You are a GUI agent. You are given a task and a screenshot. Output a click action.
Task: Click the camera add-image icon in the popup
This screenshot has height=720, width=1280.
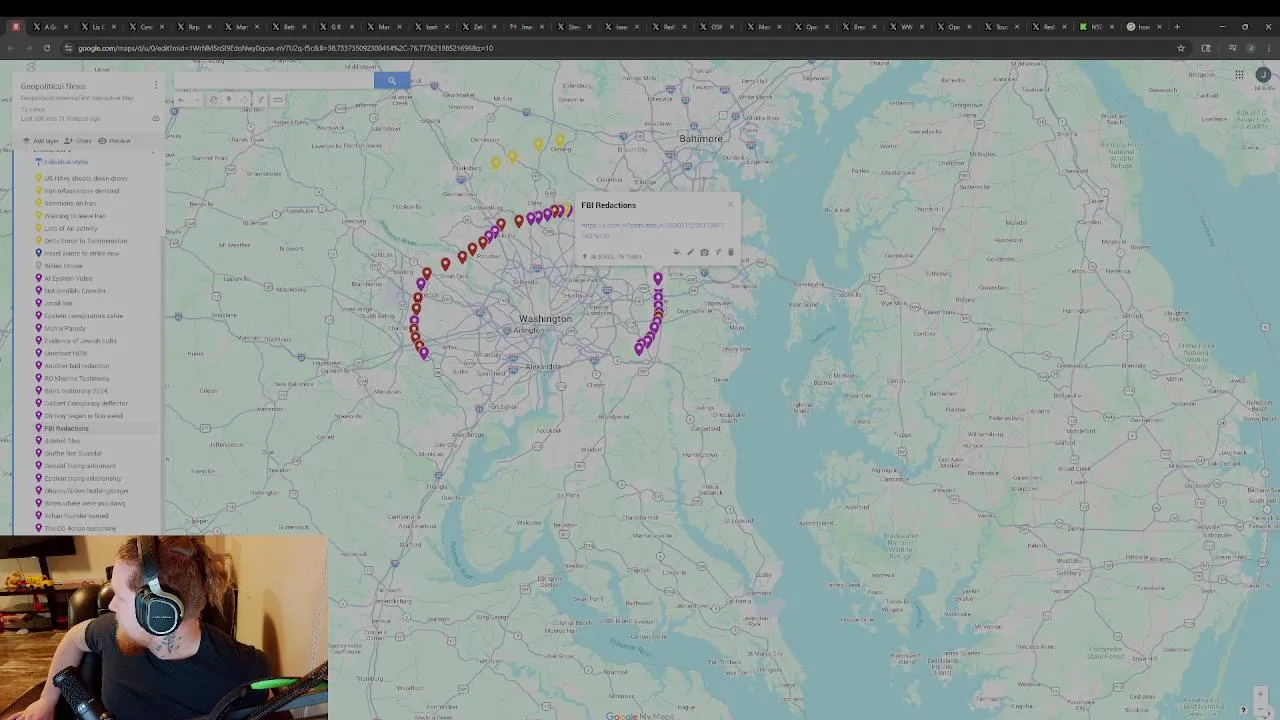pyautogui.click(x=704, y=252)
